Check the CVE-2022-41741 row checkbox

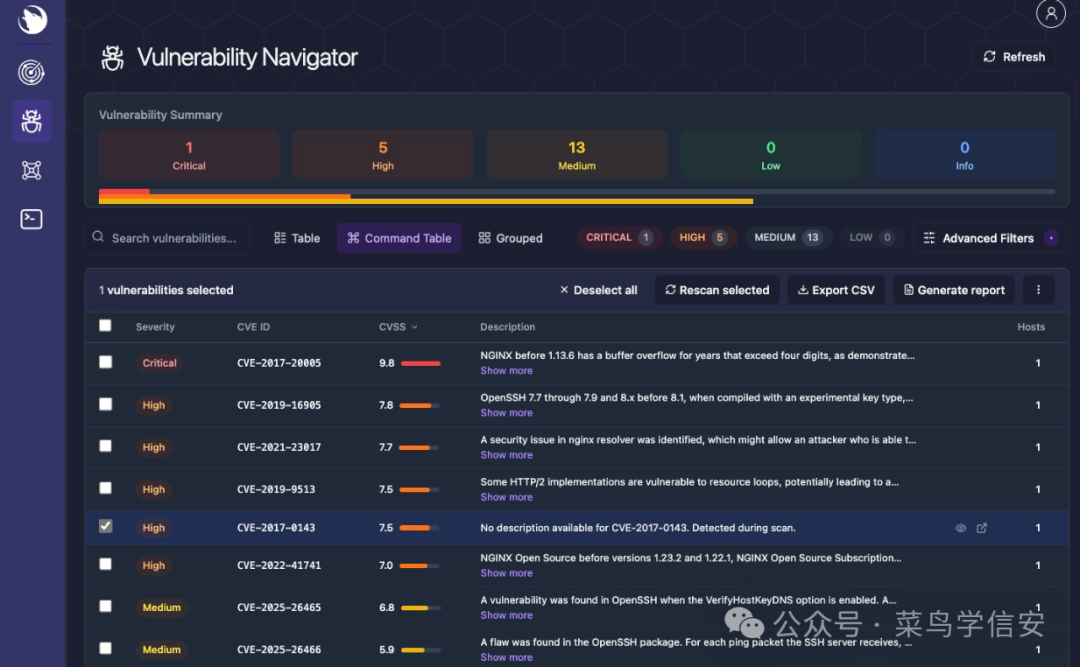click(105, 564)
